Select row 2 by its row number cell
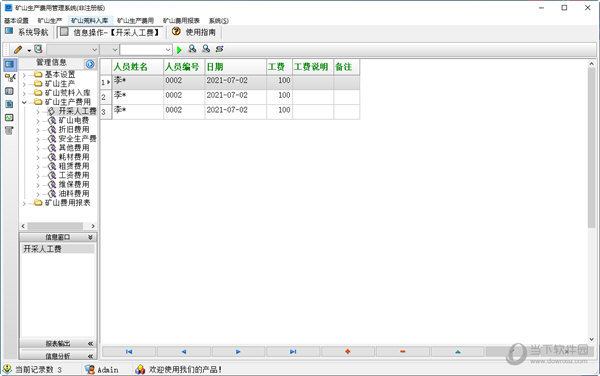Screen dimensions: 600x376 tap(106, 97)
